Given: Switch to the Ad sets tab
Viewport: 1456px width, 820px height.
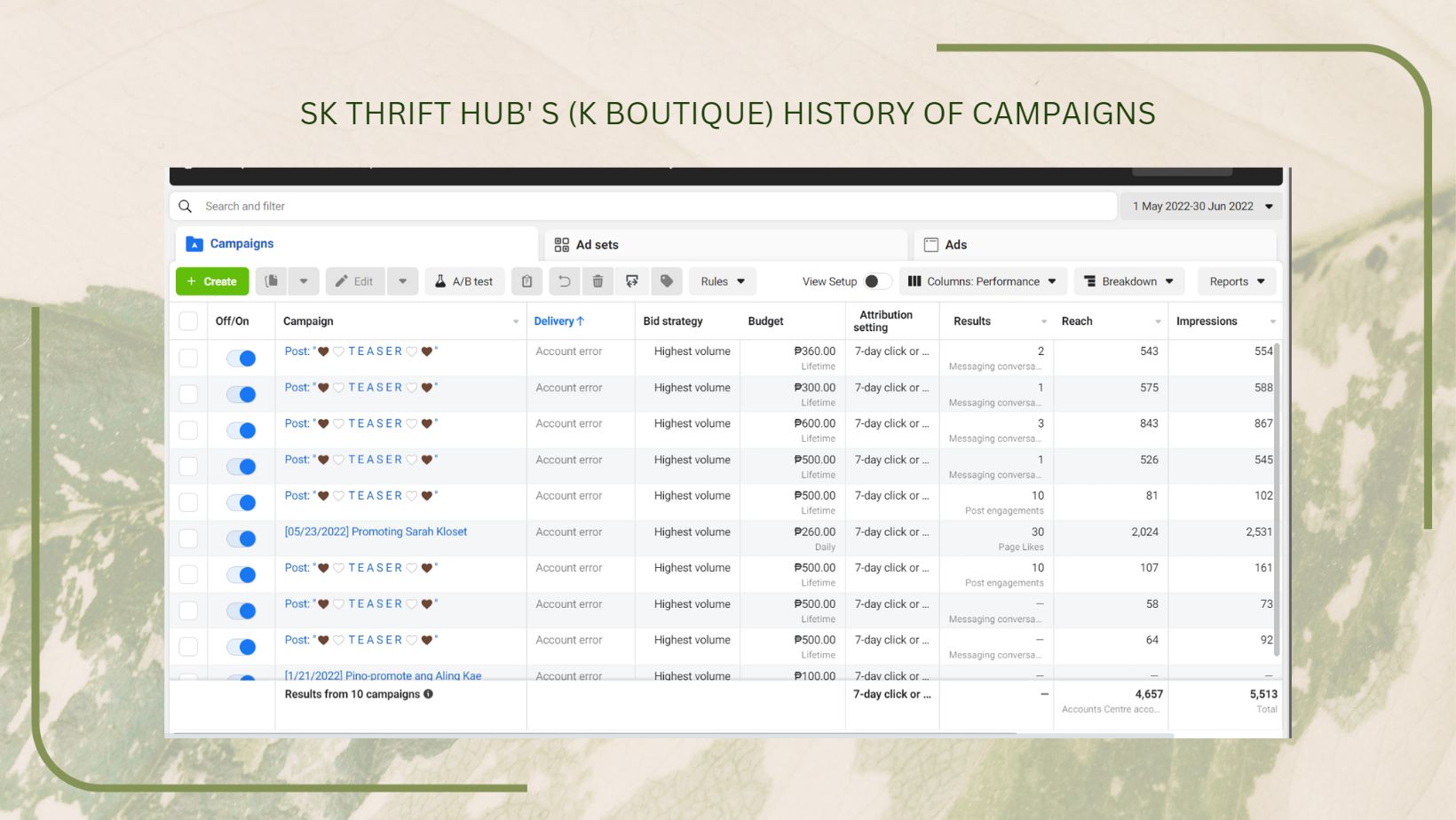Looking at the screenshot, I should point(725,244).
